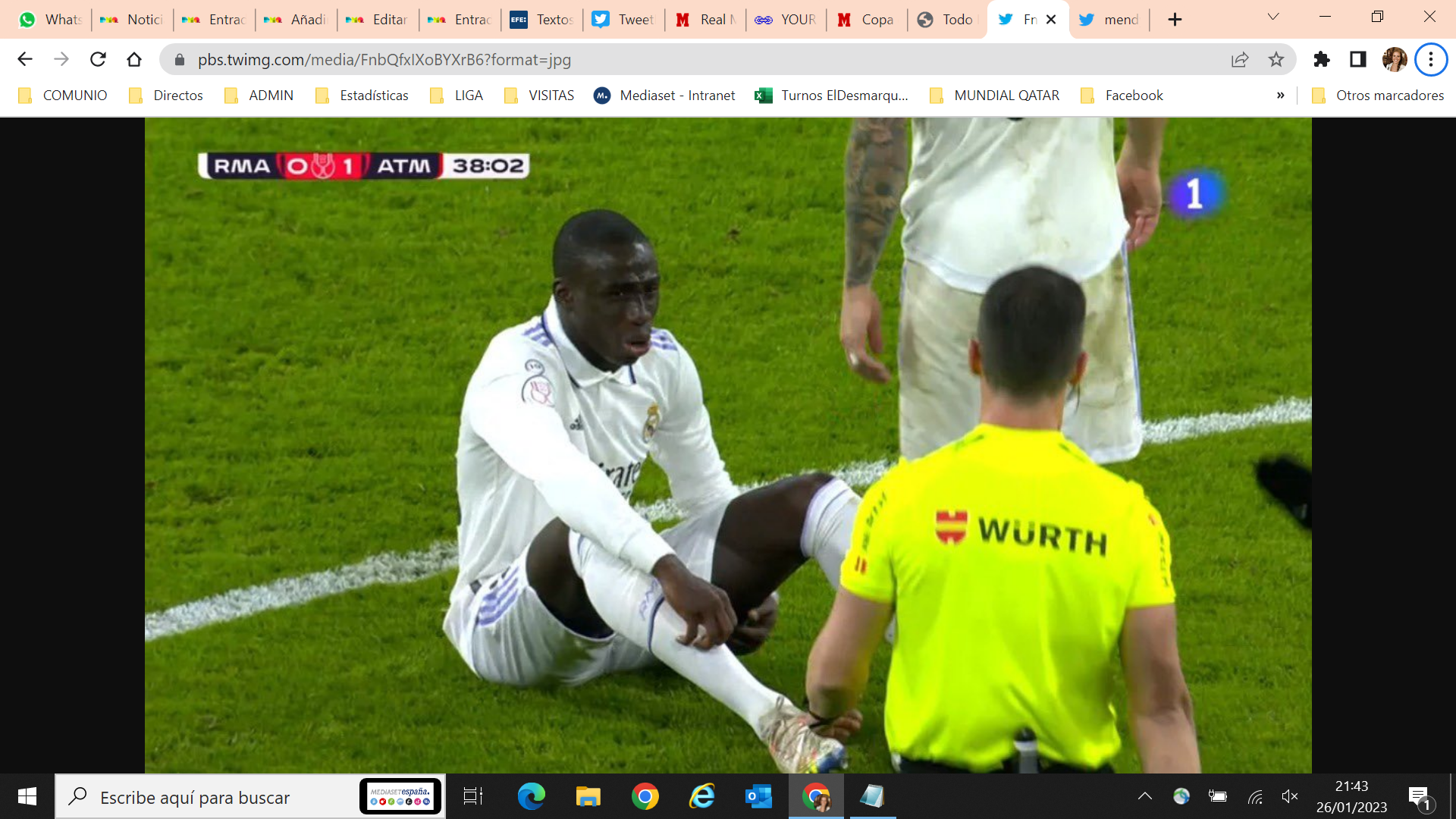This screenshot has height=819, width=1456.
Task: Open the ADMIN bookmark folder
Action: (259, 96)
